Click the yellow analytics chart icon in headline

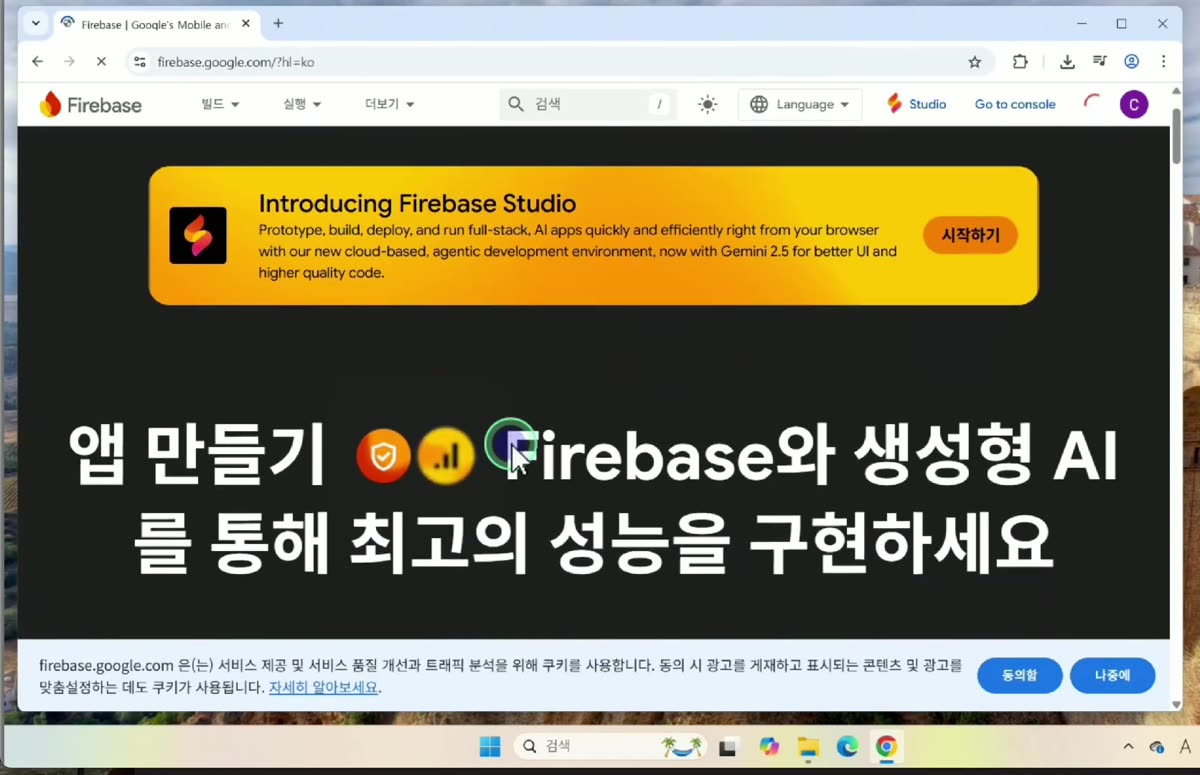(446, 456)
